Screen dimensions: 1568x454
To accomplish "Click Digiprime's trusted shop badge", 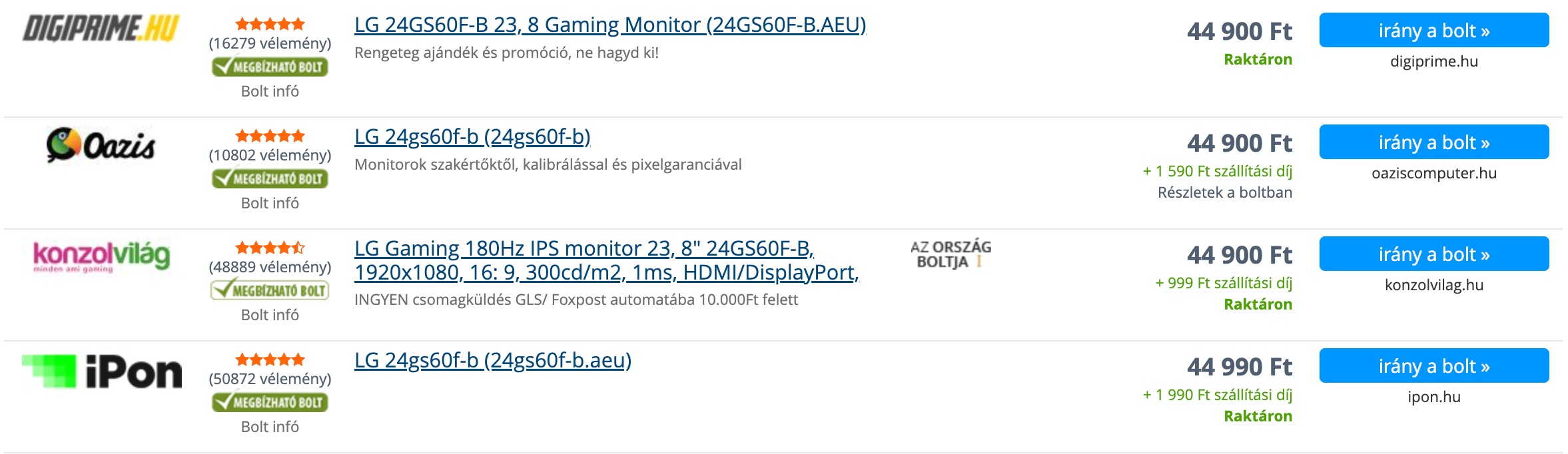I will point(270,67).
